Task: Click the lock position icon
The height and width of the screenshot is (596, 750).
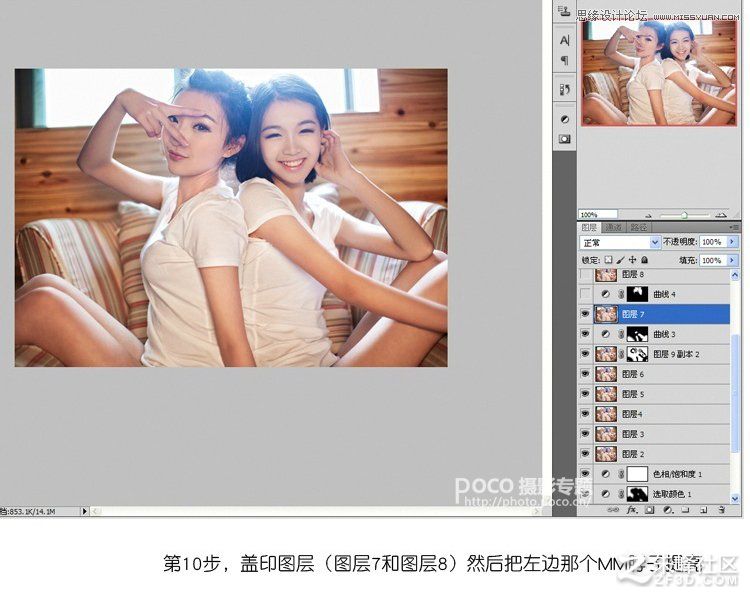Action: tap(632, 260)
